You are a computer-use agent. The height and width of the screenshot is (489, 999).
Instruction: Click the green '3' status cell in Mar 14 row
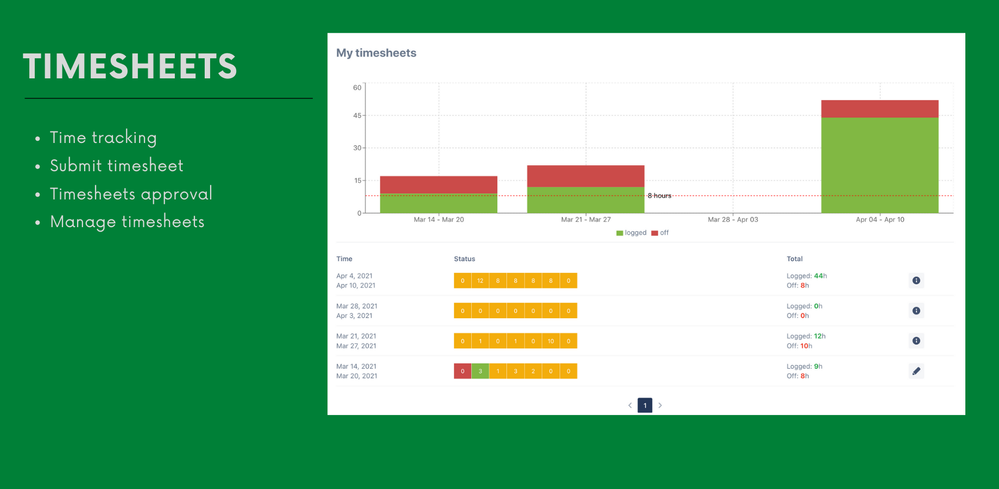[480, 371]
